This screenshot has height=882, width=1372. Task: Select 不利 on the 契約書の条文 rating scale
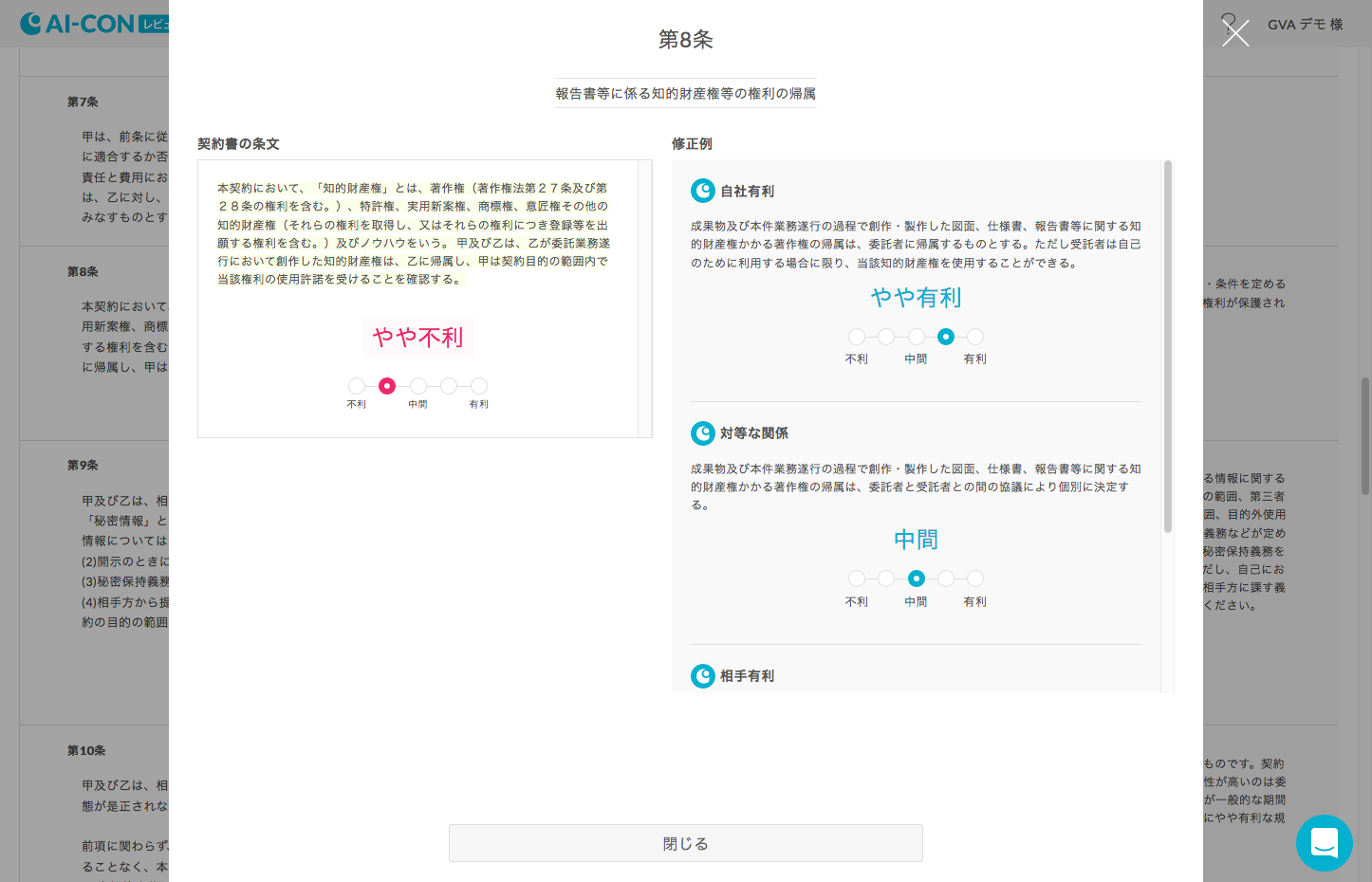(x=357, y=386)
